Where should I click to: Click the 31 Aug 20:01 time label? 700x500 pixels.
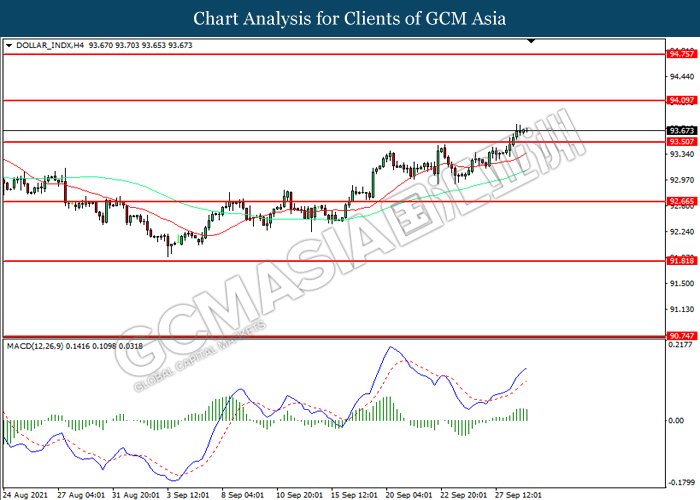coord(136,495)
